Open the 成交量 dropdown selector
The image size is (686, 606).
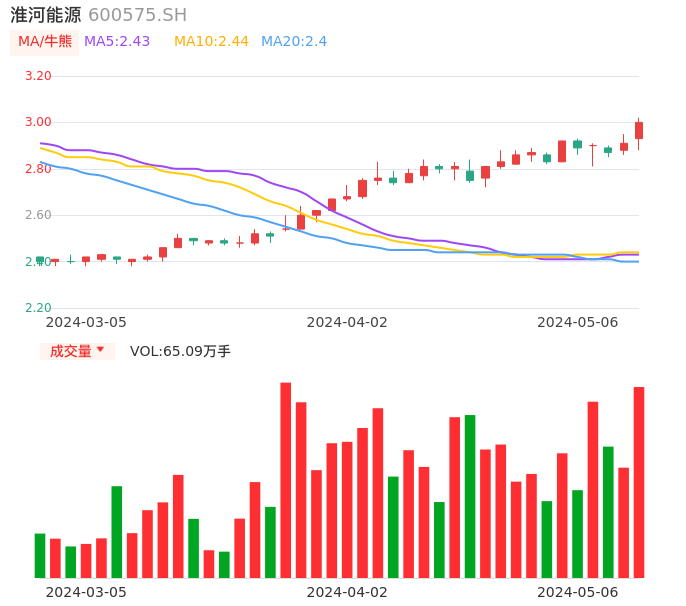[x=77, y=351]
